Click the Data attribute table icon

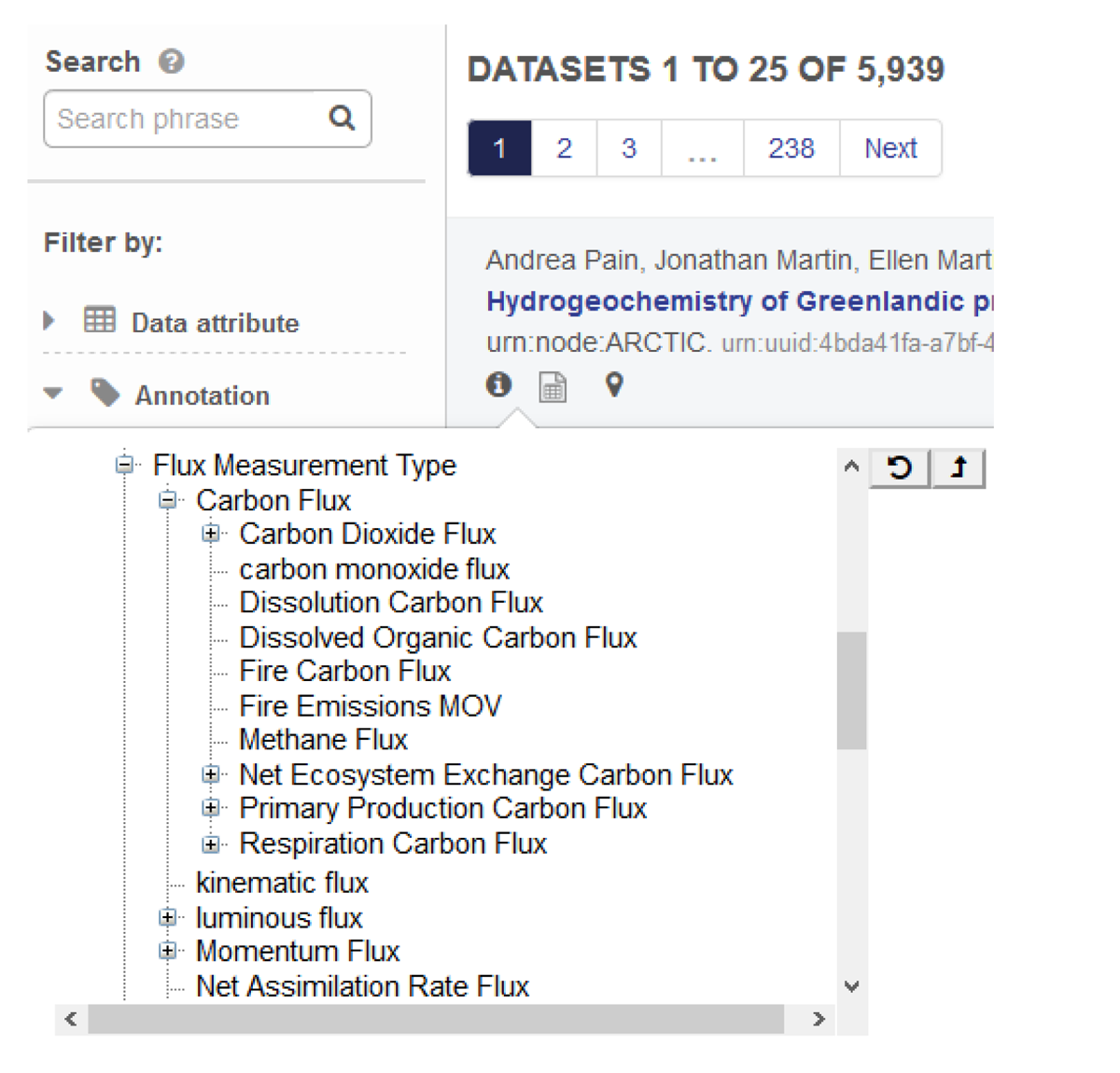tap(100, 320)
